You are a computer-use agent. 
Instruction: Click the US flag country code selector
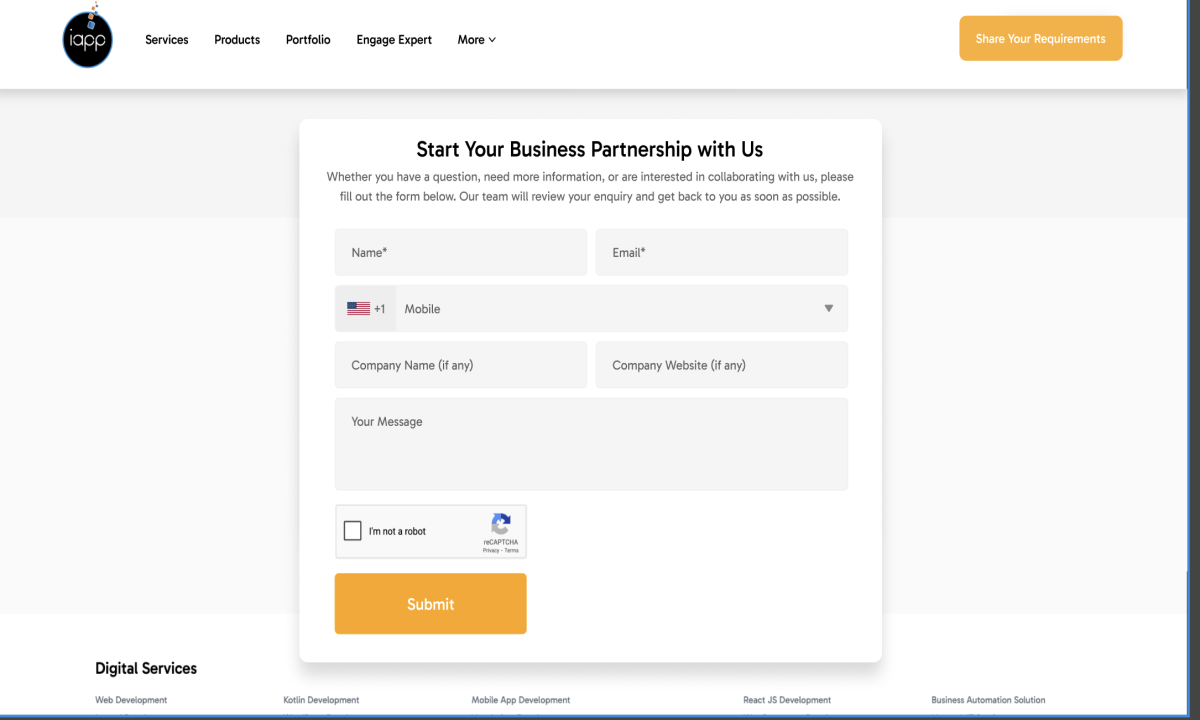[x=366, y=309]
